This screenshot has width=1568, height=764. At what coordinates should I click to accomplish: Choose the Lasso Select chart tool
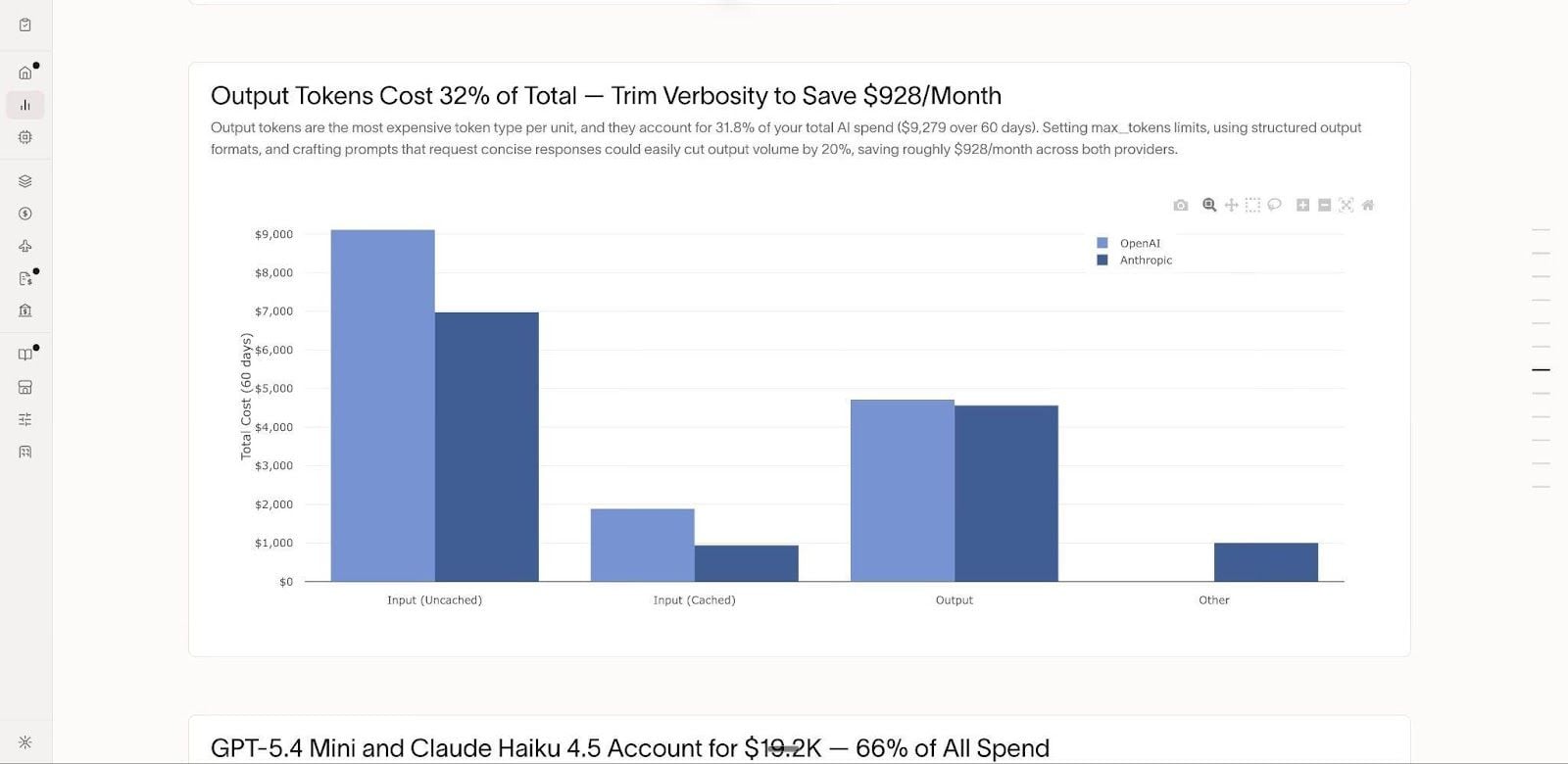click(1274, 205)
